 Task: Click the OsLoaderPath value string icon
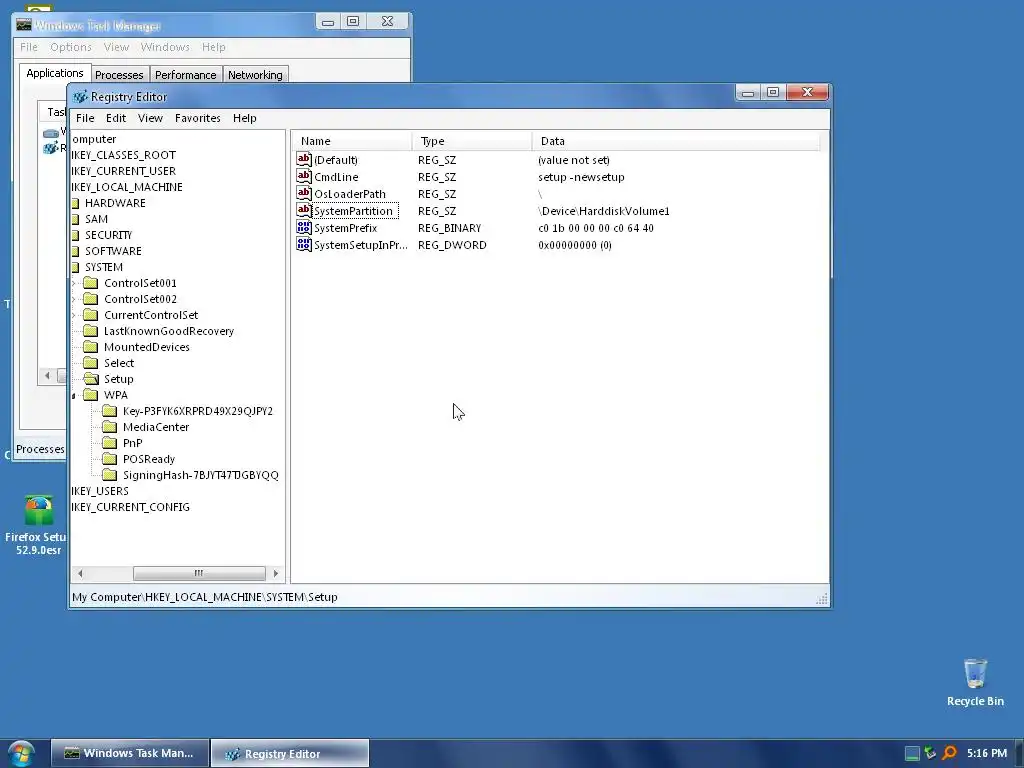coord(304,193)
